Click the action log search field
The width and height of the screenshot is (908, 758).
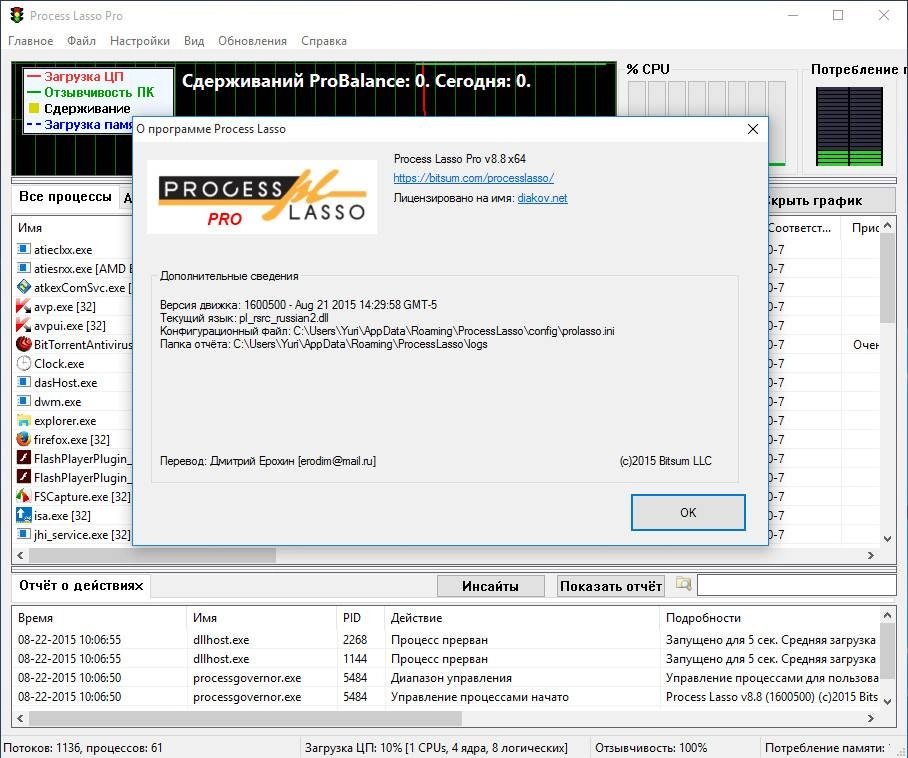pyautogui.click(x=796, y=585)
